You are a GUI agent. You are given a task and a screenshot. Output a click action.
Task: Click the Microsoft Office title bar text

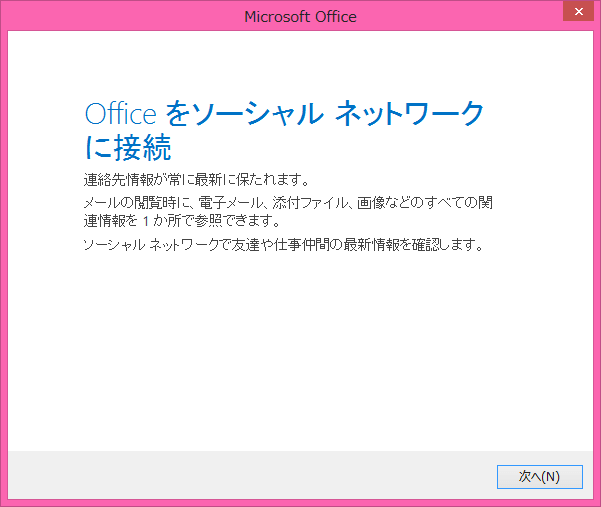[300, 16]
